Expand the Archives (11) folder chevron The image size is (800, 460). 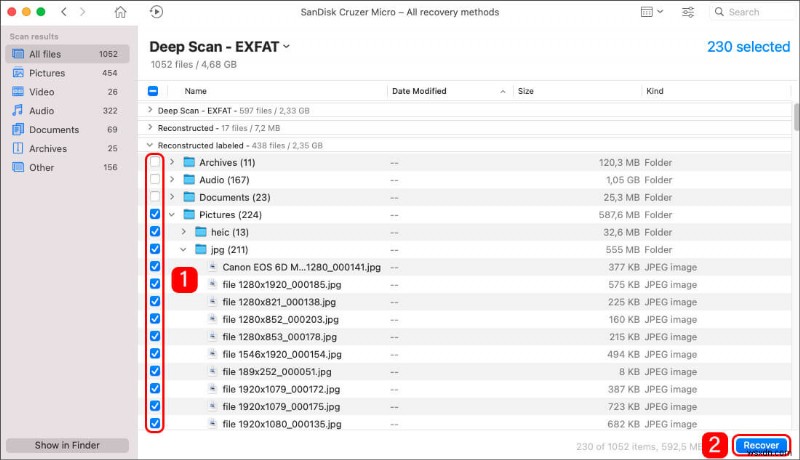pyautogui.click(x=172, y=162)
